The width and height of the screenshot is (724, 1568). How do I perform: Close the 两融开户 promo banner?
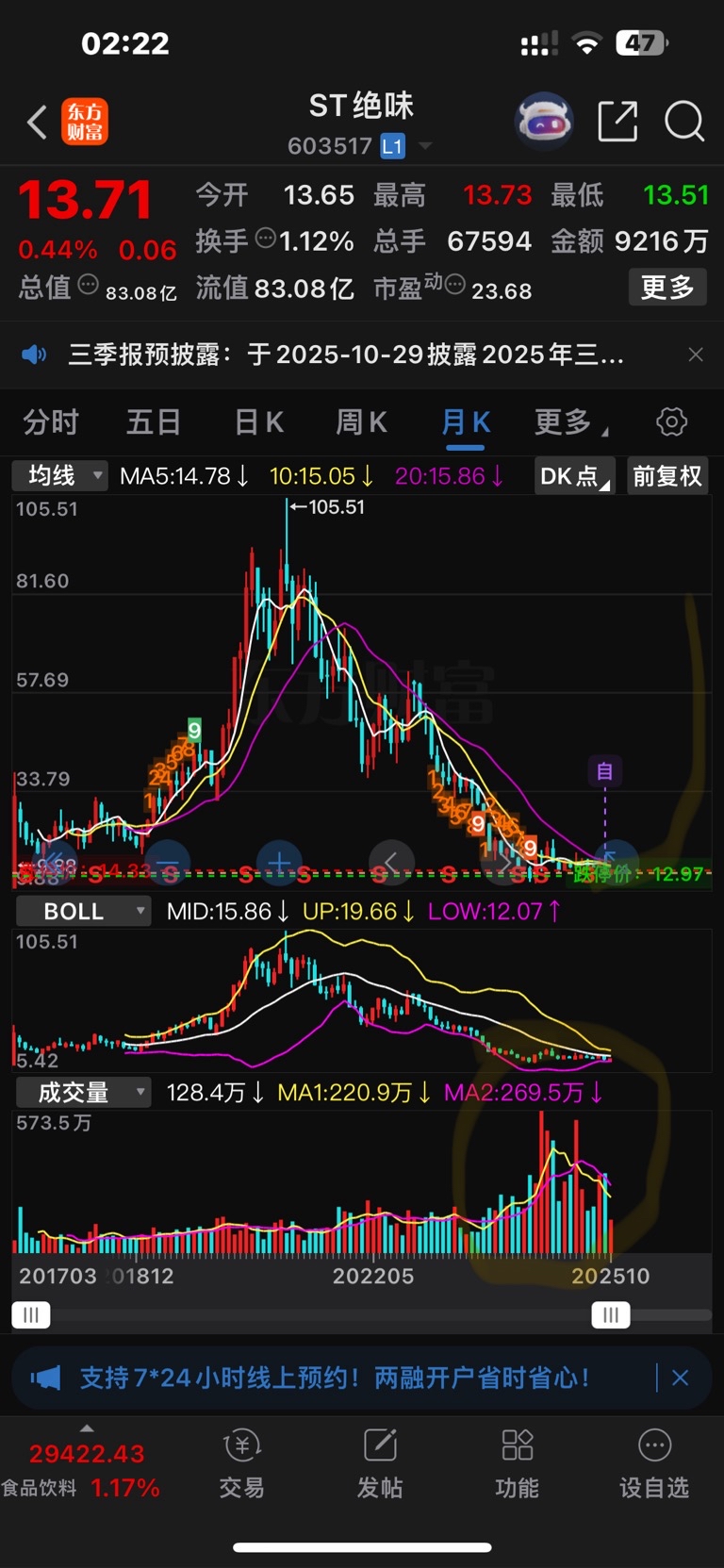(680, 1378)
